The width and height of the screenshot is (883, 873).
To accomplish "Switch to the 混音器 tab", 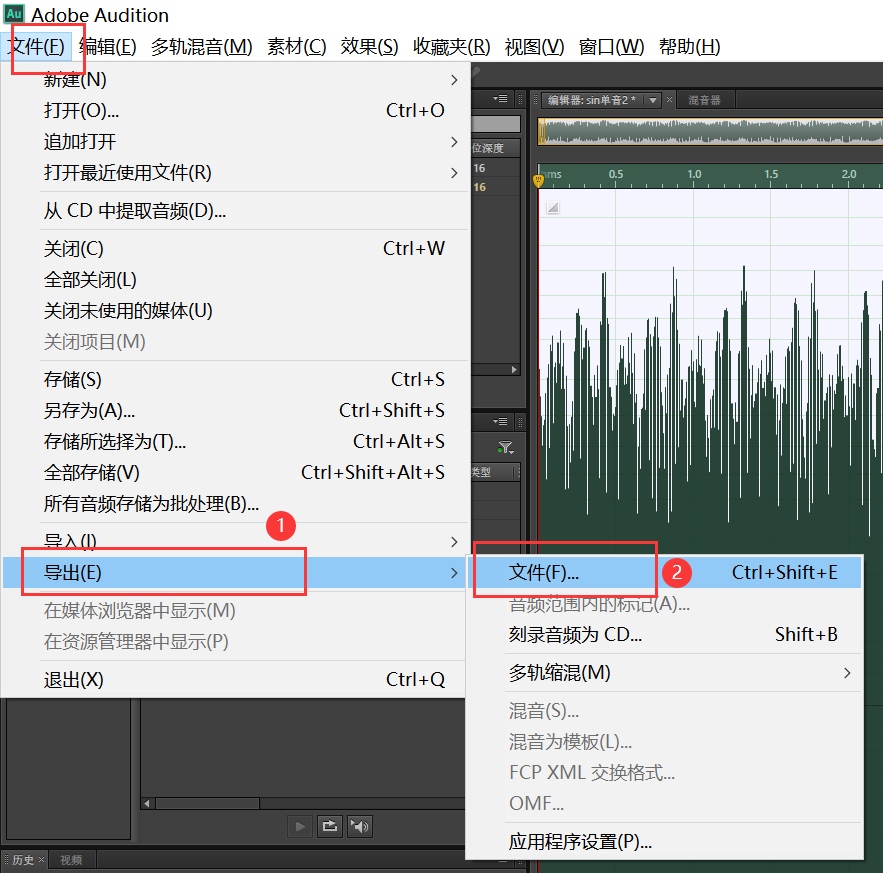I will point(704,100).
